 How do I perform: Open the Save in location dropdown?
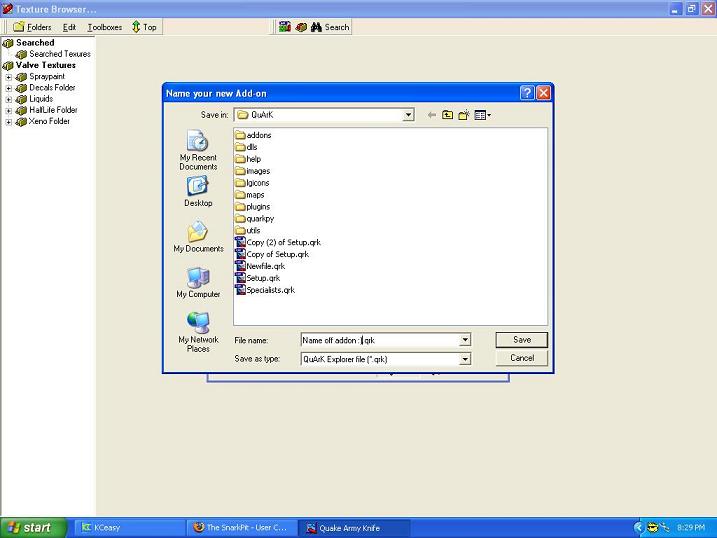coord(408,115)
